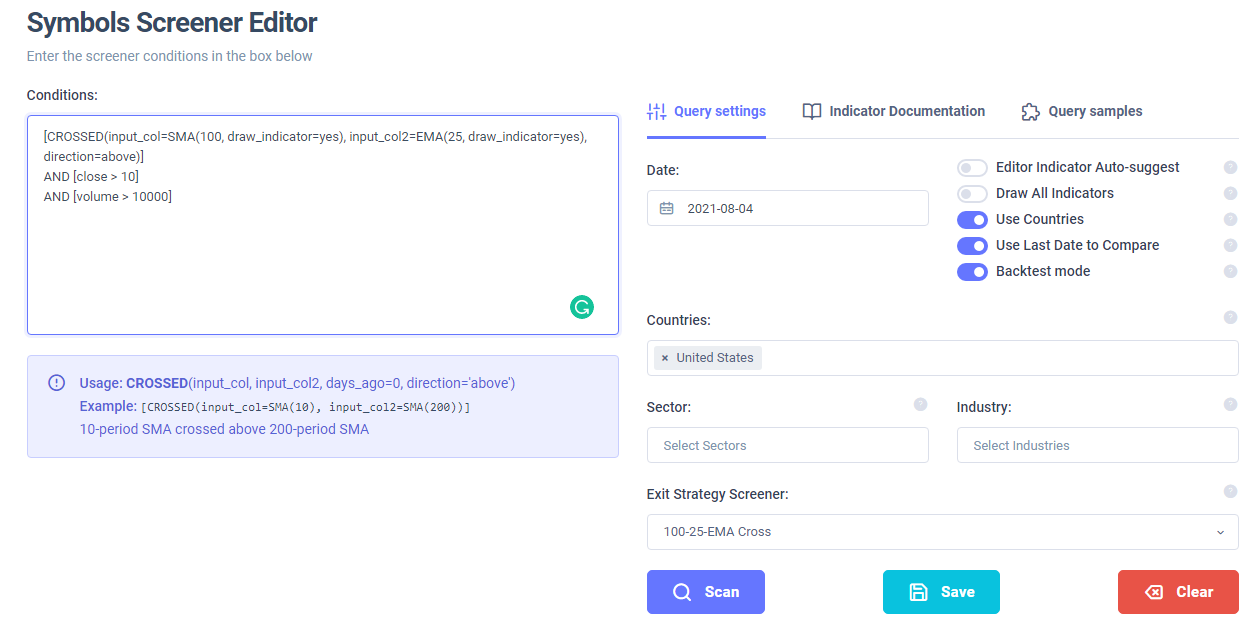Open help icon for Draw All Indicators
Image resolution: width=1257 pixels, height=640 pixels.
(x=1231, y=193)
